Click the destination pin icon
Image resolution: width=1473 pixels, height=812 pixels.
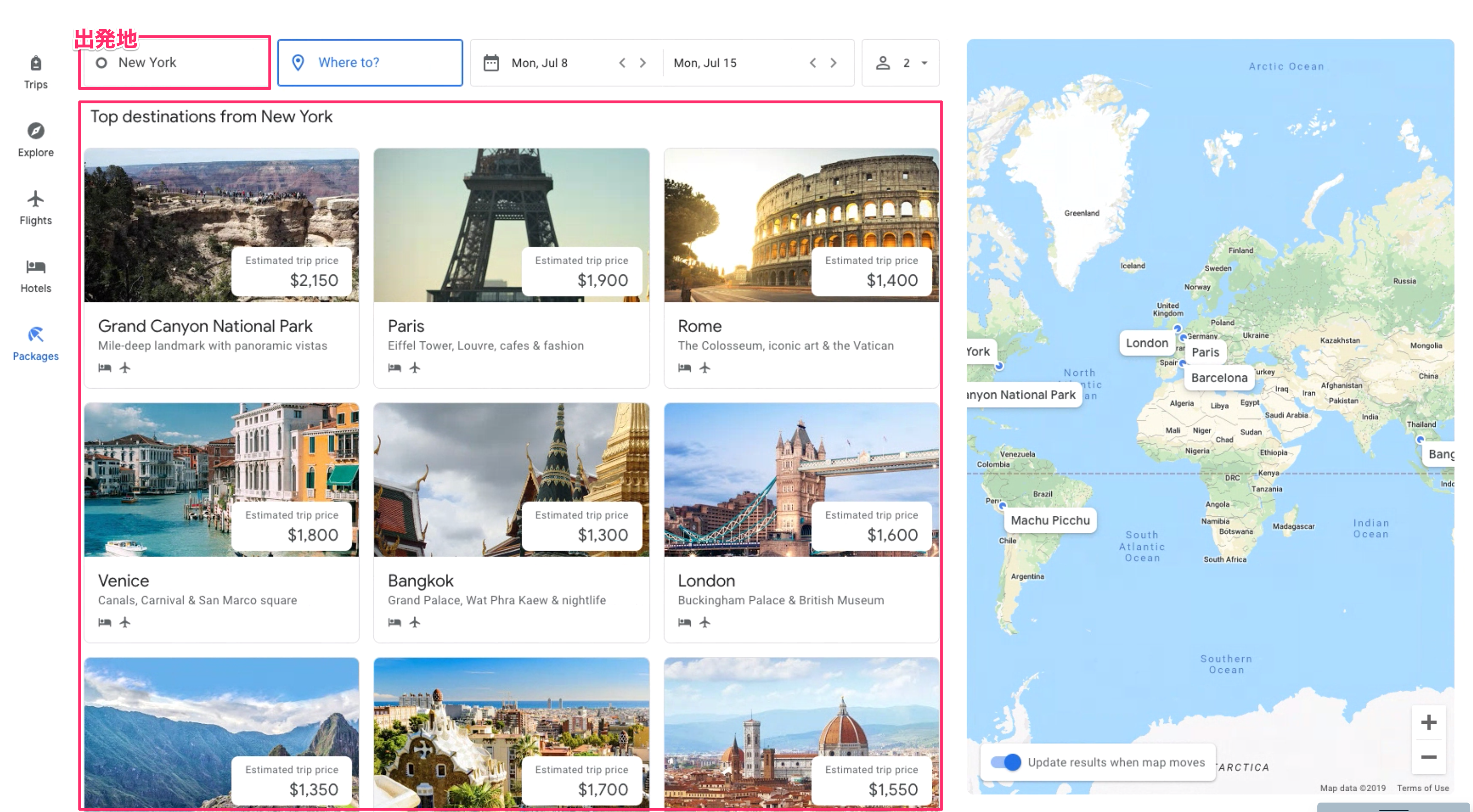[x=298, y=63]
